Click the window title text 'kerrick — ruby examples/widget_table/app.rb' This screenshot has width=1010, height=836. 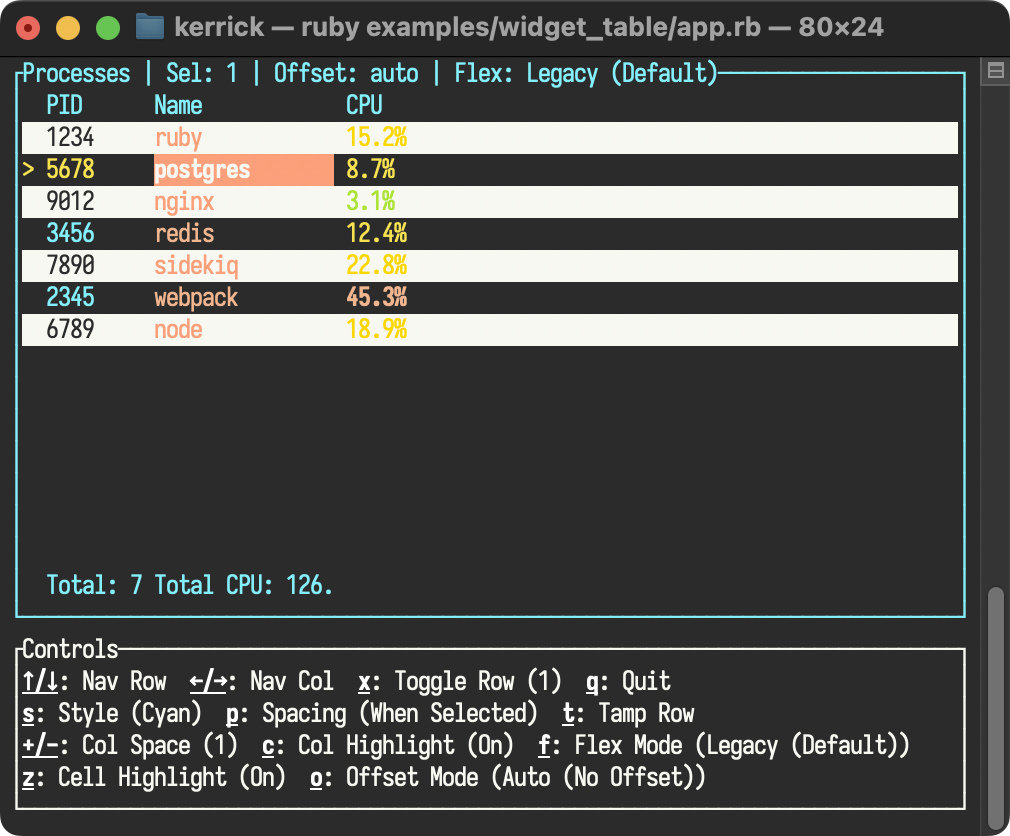click(x=468, y=28)
